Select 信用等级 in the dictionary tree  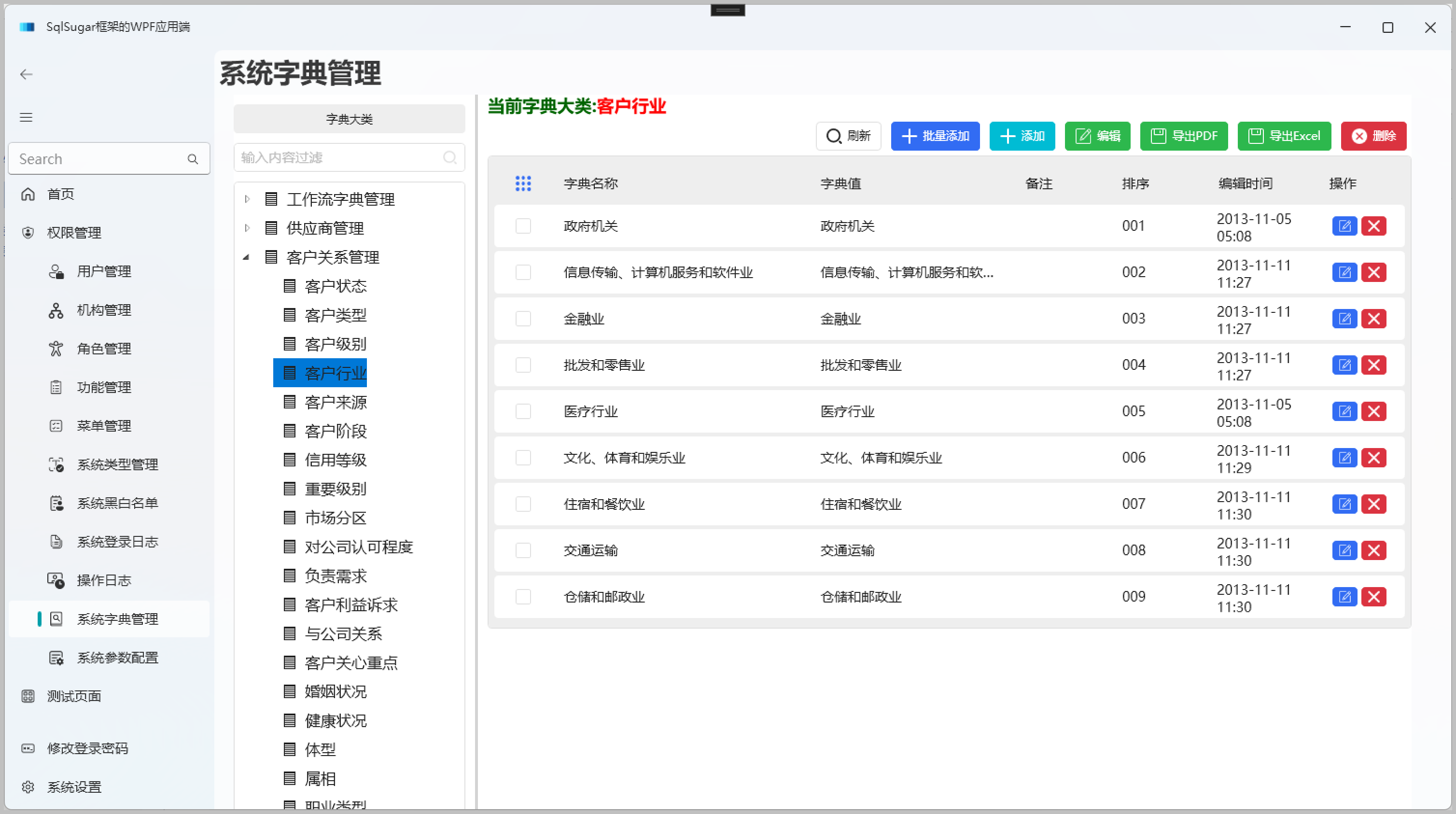[x=325, y=460]
